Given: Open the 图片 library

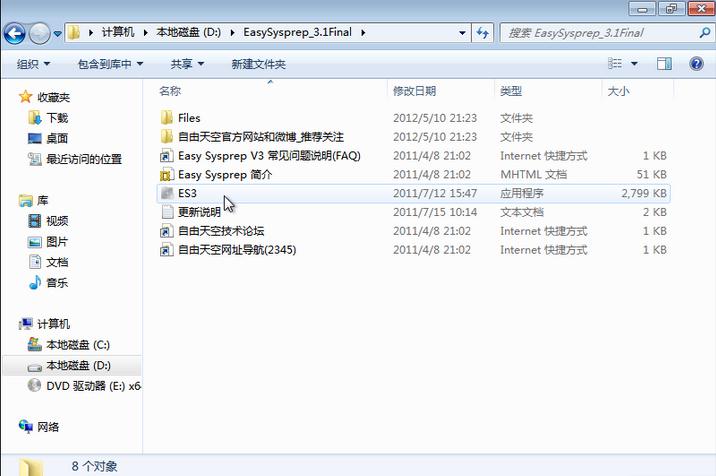Looking at the screenshot, I should 57,242.
